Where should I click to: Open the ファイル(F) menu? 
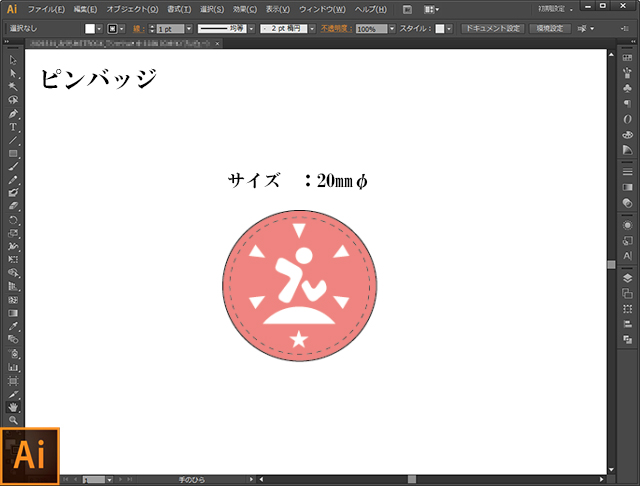click(x=46, y=8)
